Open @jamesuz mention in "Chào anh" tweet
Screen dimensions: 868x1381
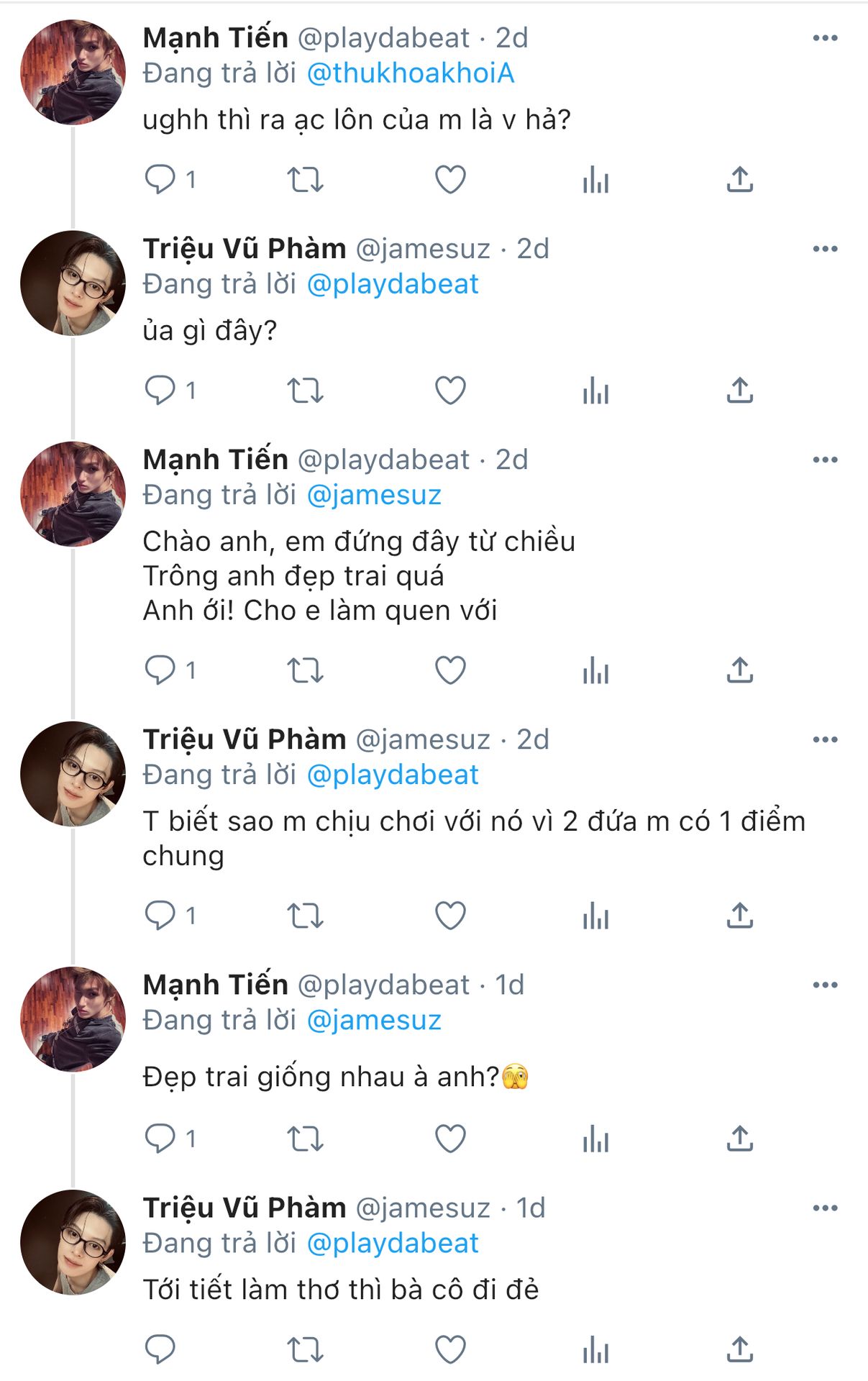(374, 495)
